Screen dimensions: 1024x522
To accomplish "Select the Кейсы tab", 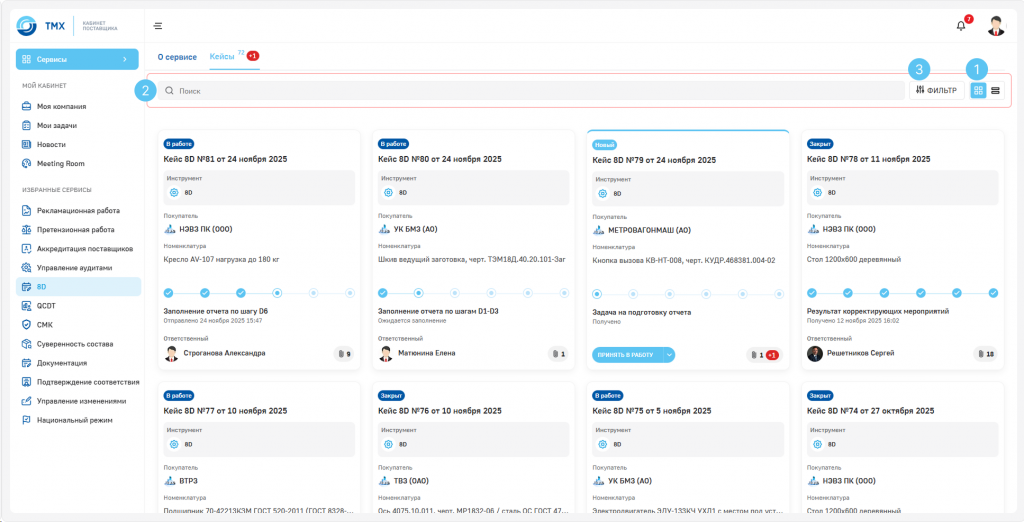I will coord(222,57).
